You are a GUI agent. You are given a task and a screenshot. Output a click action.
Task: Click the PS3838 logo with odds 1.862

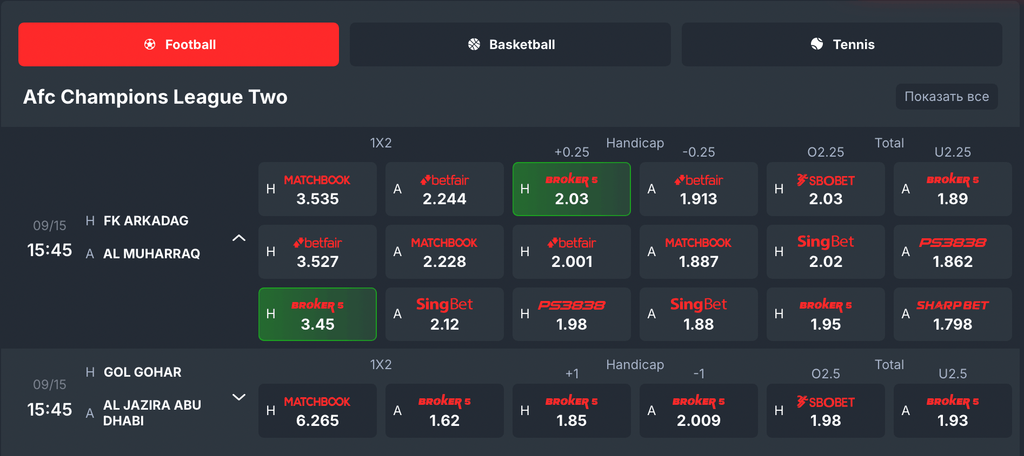pyautogui.click(x=952, y=242)
